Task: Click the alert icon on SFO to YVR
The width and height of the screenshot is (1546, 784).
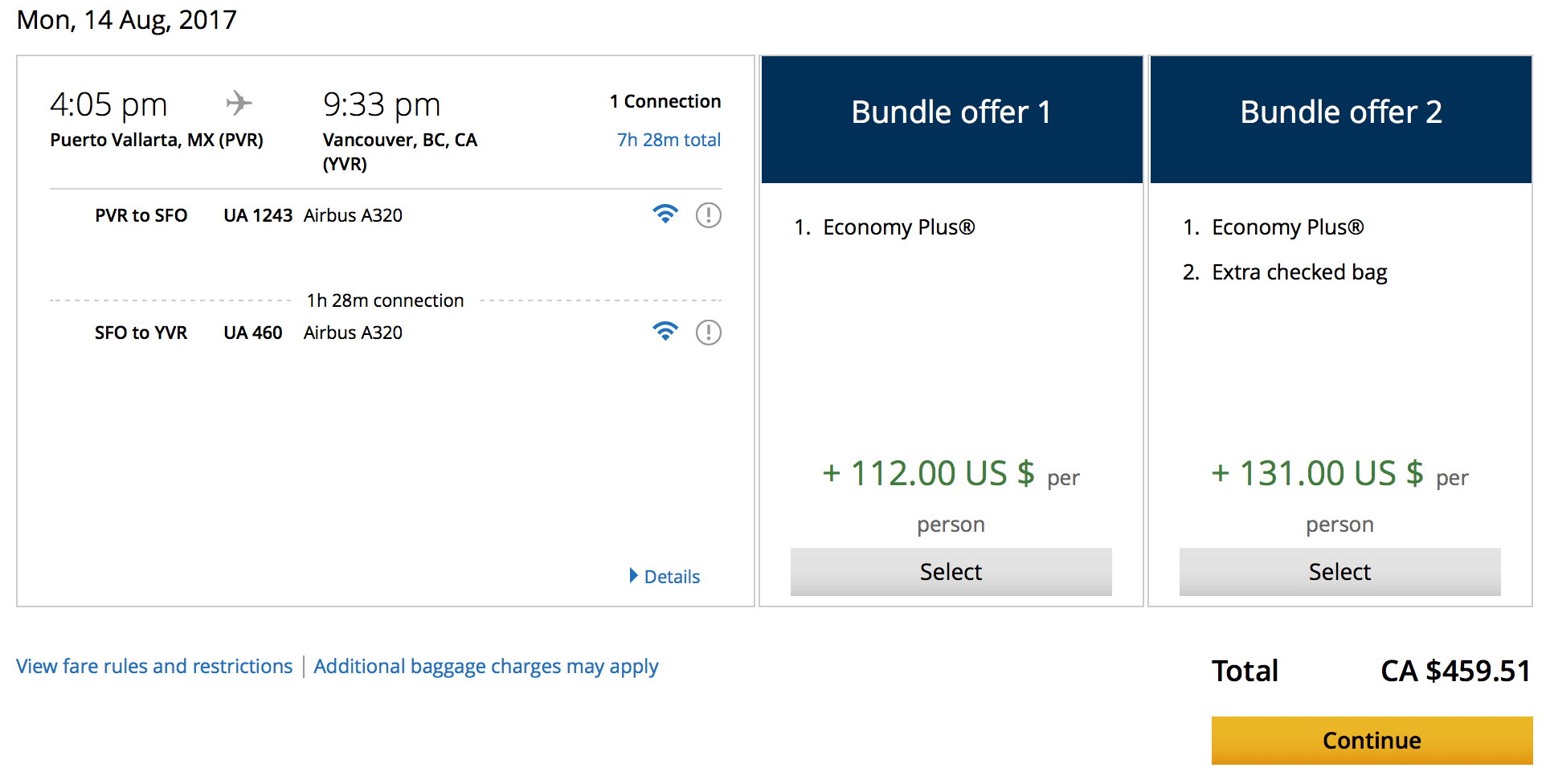Action: (708, 333)
